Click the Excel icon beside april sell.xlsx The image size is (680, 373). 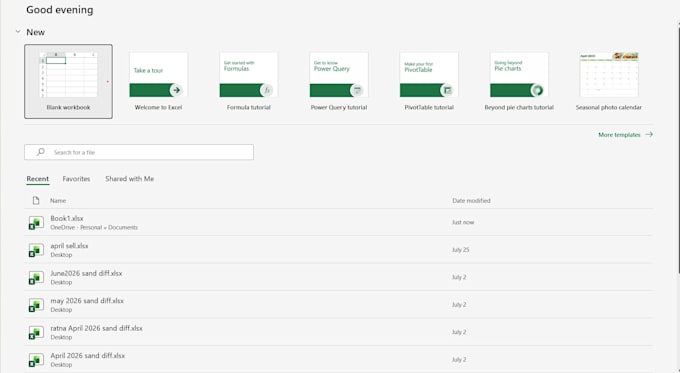(x=36, y=250)
